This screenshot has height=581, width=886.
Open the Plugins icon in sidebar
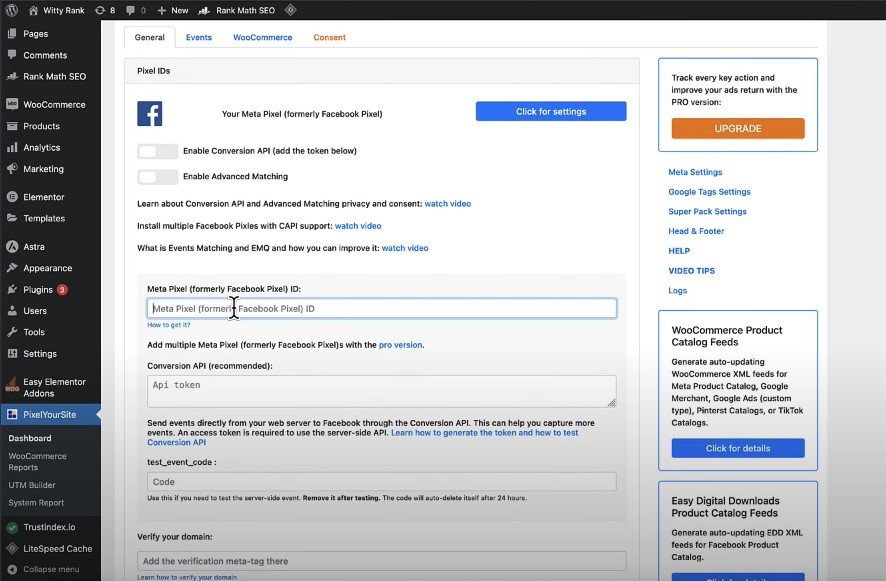(12, 289)
